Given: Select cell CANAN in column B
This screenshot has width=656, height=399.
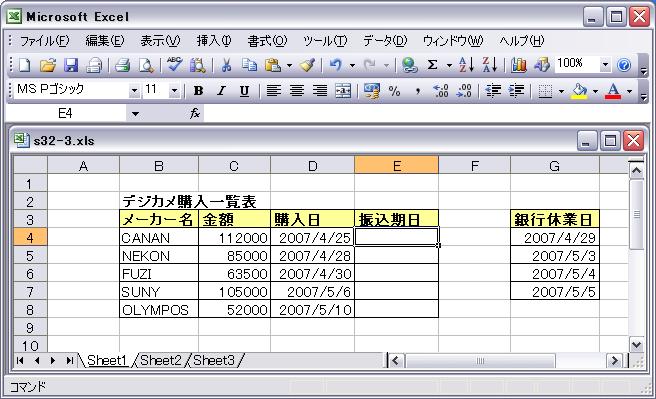Looking at the screenshot, I should coord(159,238).
